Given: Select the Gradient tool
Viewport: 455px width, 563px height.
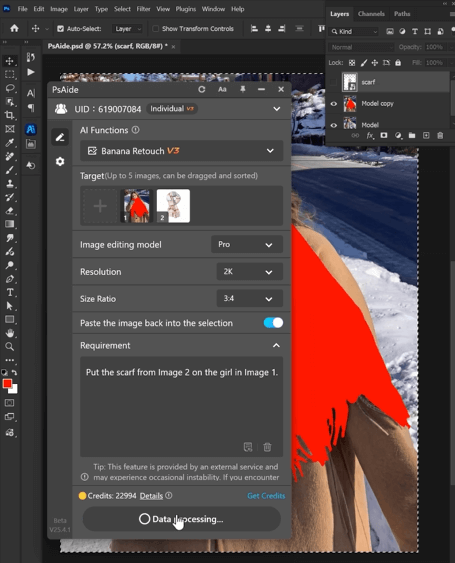Looking at the screenshot, I should 10,224.
